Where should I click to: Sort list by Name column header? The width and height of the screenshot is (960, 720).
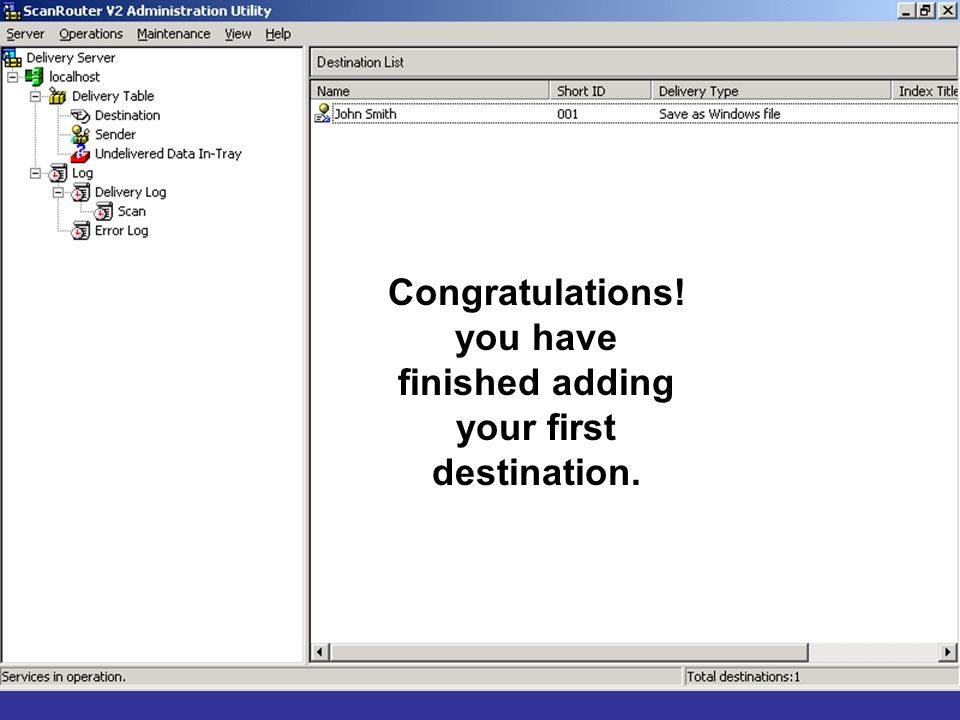point(430,91)
